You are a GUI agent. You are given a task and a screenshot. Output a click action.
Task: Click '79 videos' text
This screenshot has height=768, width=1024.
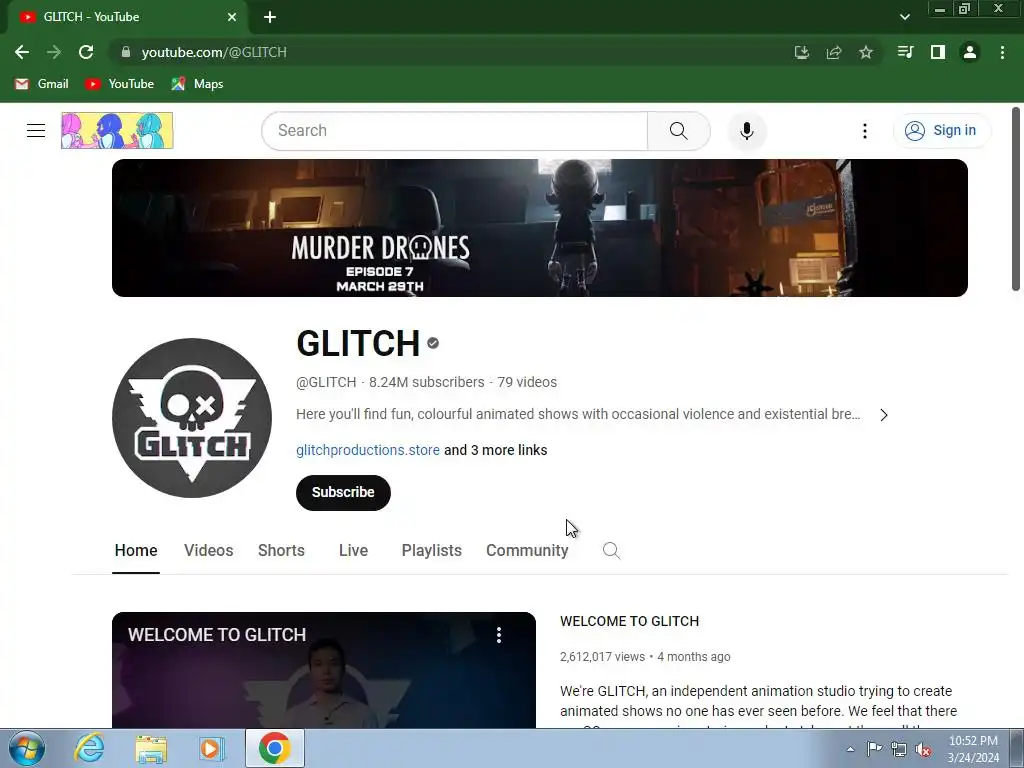pyautogui.click(x=527, y=382)
